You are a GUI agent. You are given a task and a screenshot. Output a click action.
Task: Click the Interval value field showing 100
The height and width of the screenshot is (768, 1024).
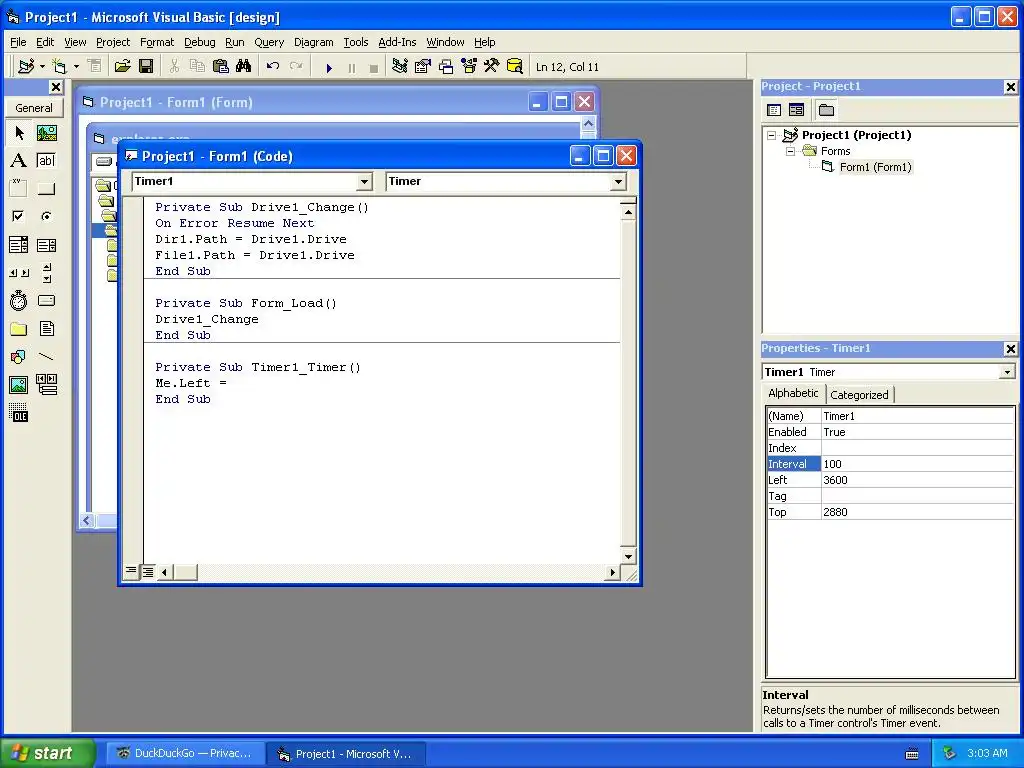pyautogui.click(x=918, y=464)
